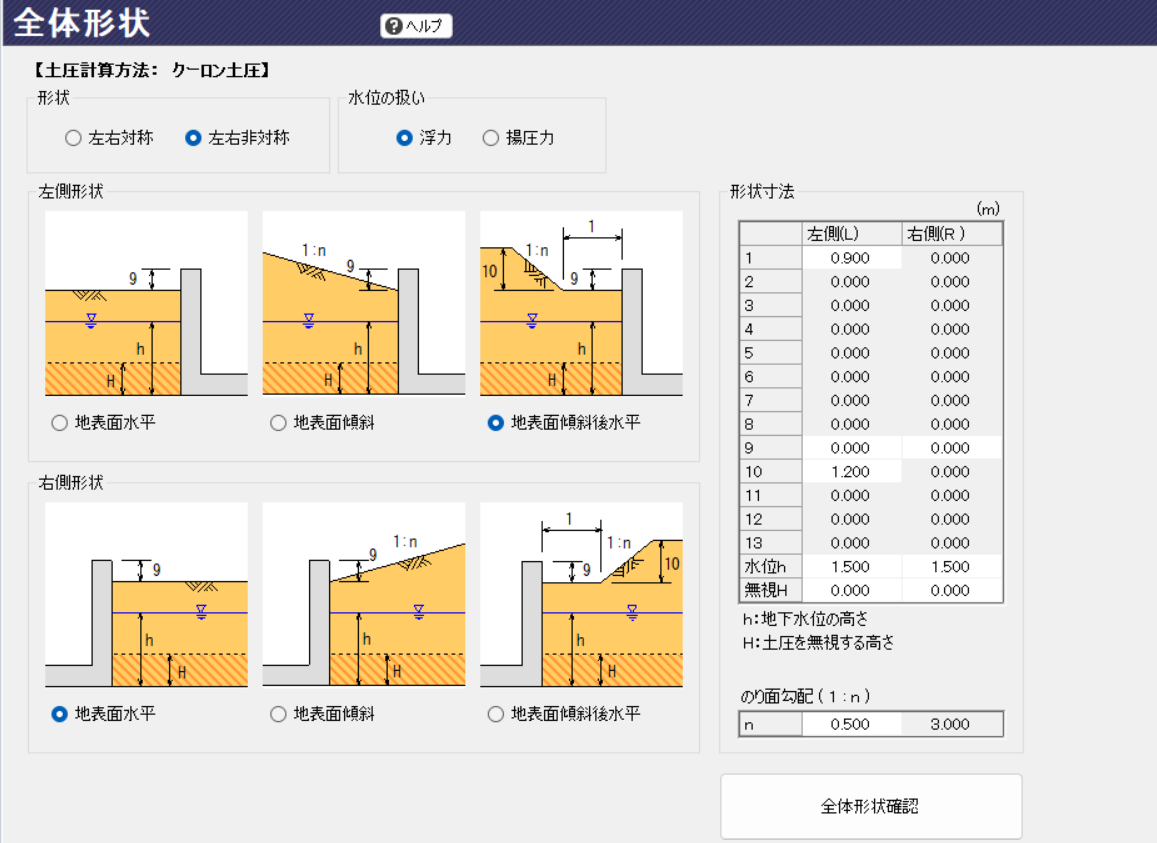Select the 左右対称 shape option

point(74,139)
